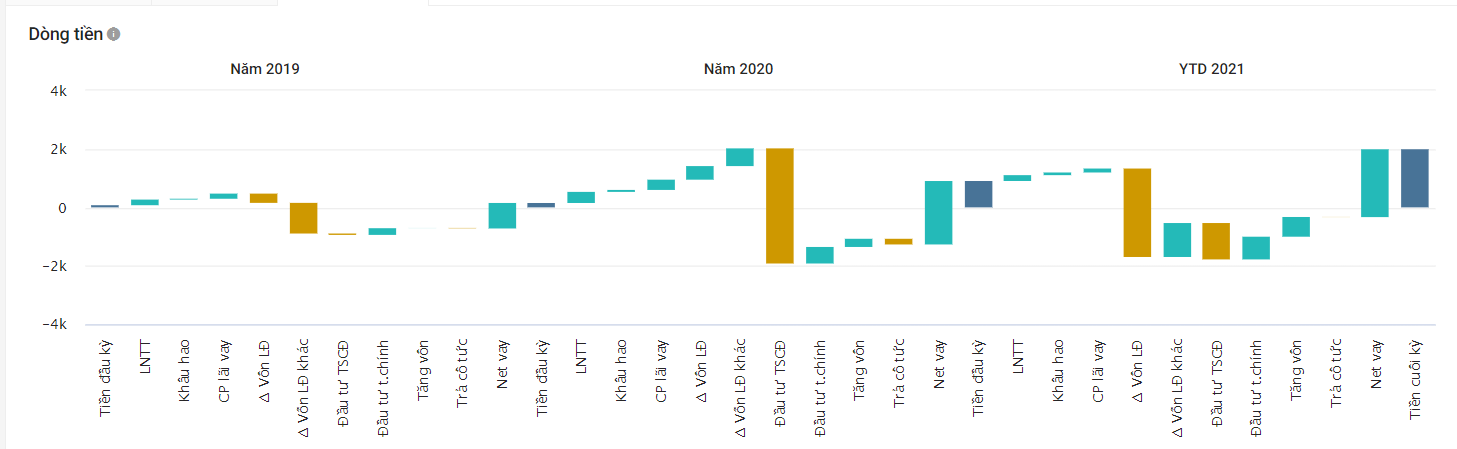Click the teal Net vay bar in Năm 2020
The height and width of the screenshot is (449, 1457).
pyautogui.click(x=938, y=212)
